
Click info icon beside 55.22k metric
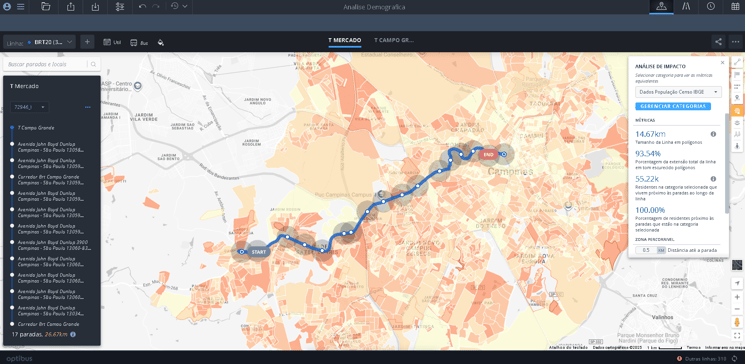[x=713, y=179]
